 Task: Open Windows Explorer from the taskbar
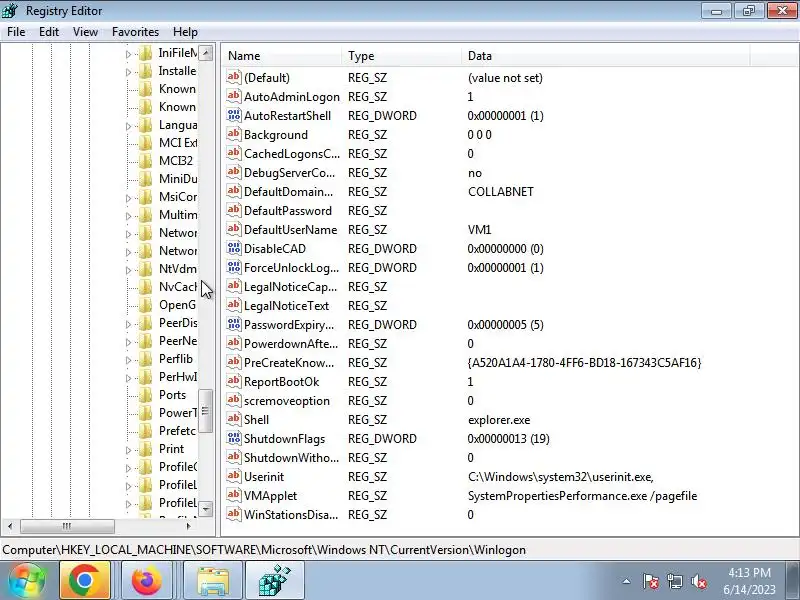[213, 581]
